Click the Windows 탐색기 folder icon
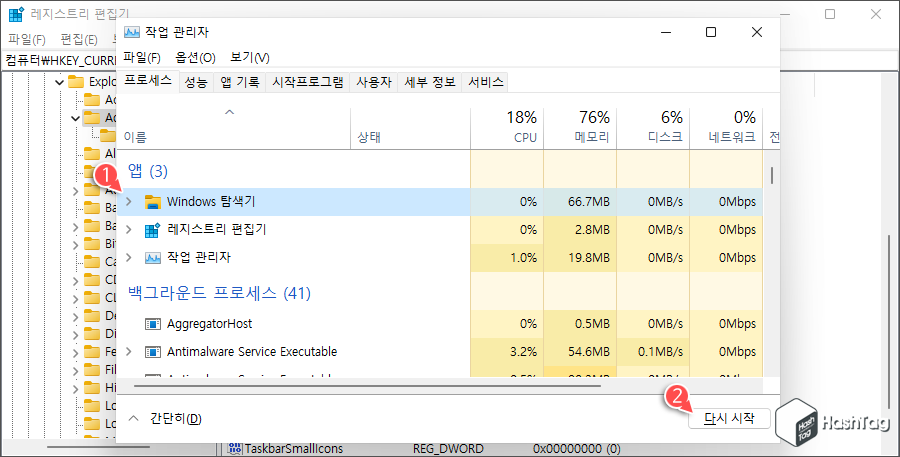 (x=153, y=202)
